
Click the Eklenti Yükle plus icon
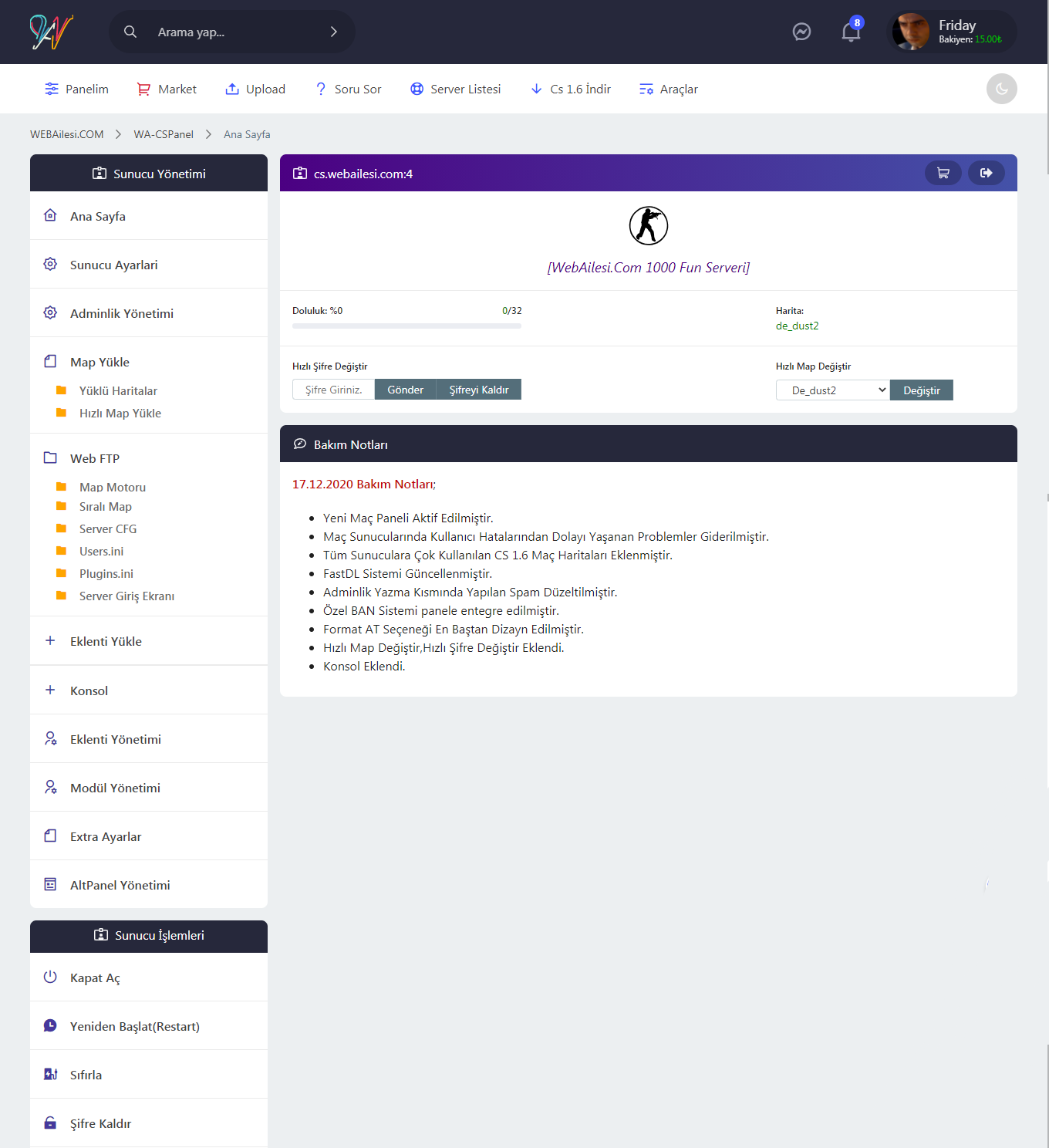click(50, 640)
